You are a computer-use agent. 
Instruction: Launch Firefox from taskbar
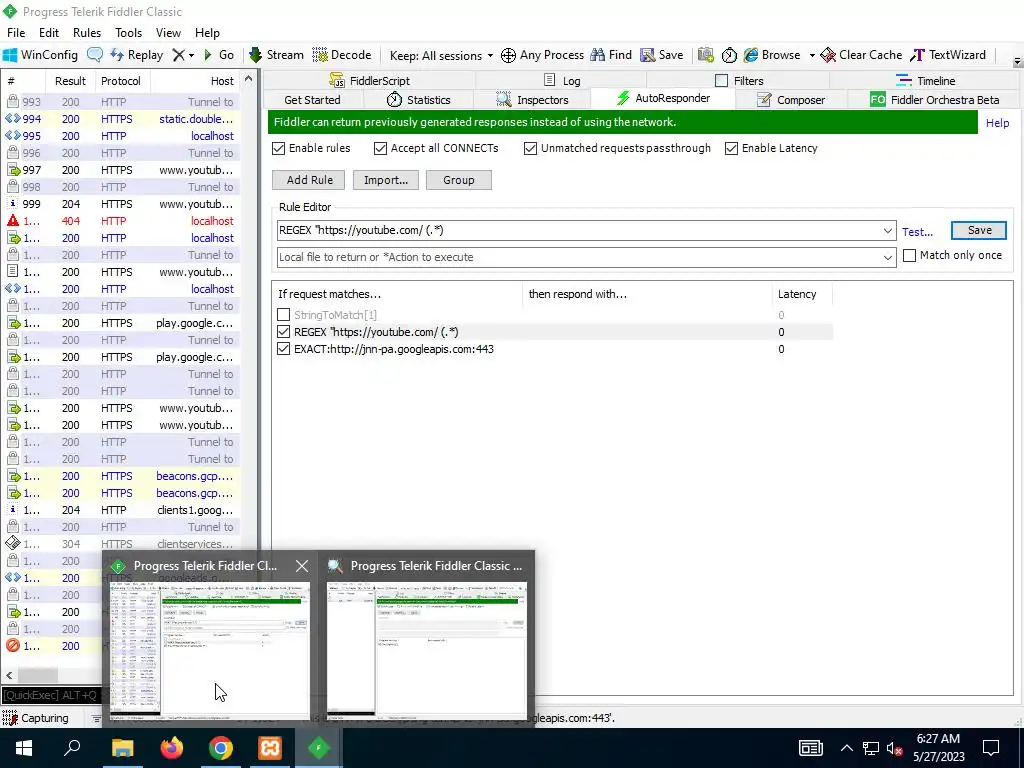click(172, 748)
